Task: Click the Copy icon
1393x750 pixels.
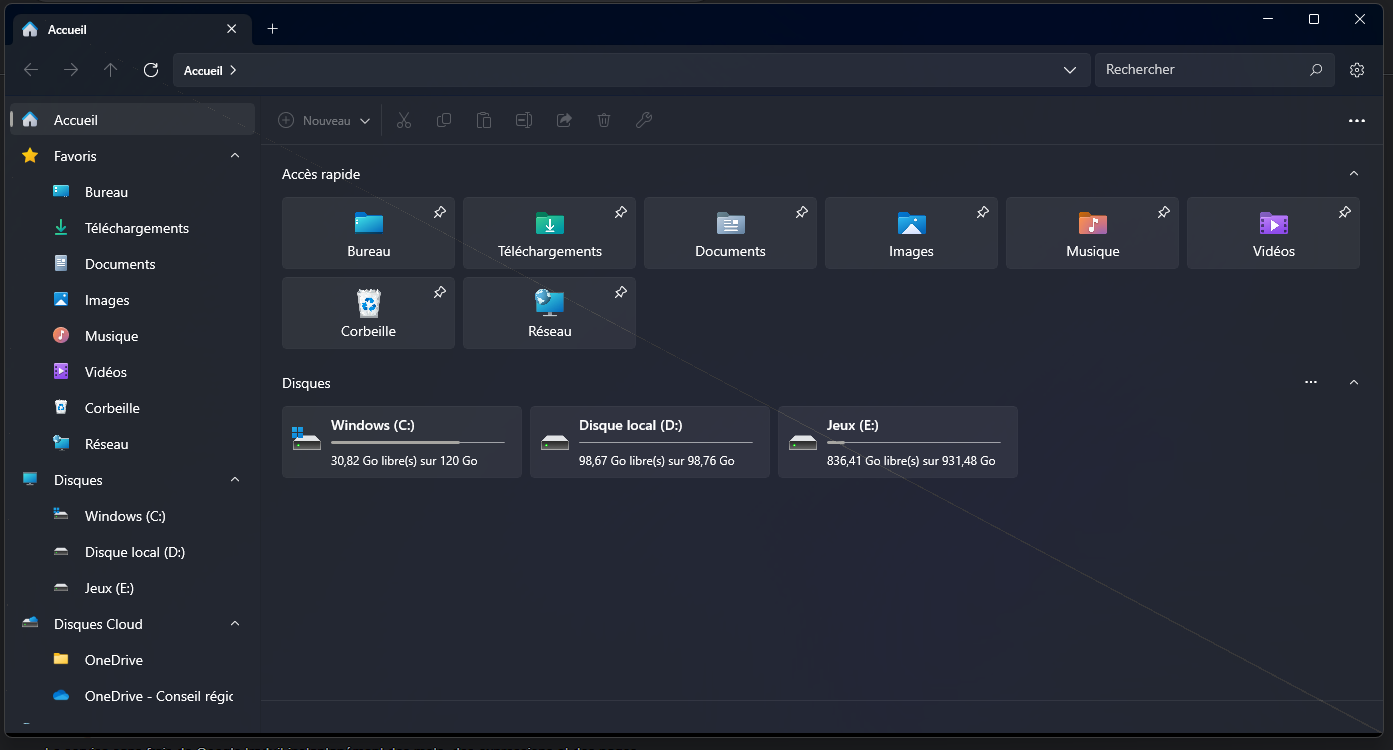Action: pyautogui.click(x=444, y=120)
